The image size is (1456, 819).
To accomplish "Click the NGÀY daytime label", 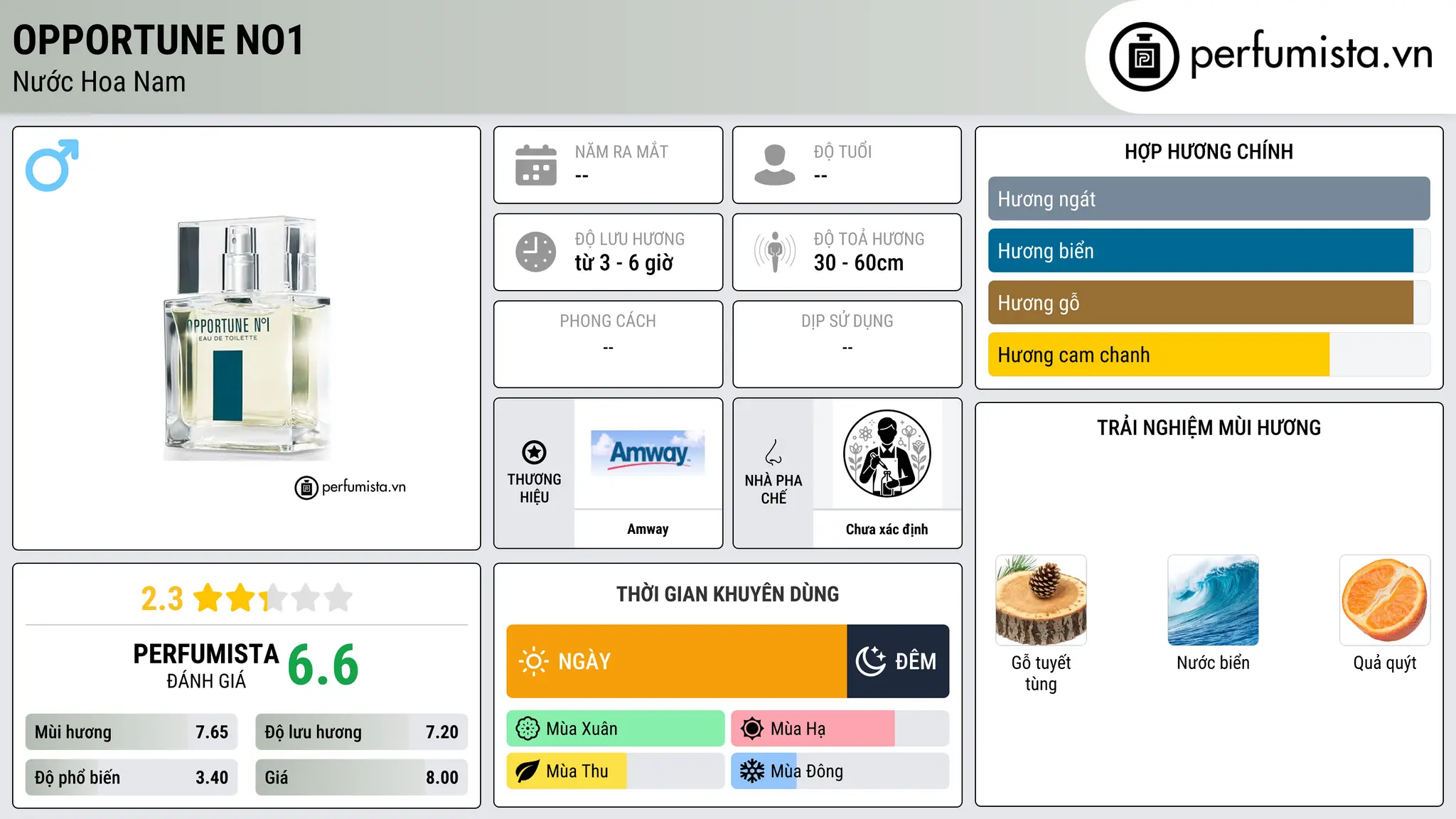I will pyautogui.click(x=584, y=661).
